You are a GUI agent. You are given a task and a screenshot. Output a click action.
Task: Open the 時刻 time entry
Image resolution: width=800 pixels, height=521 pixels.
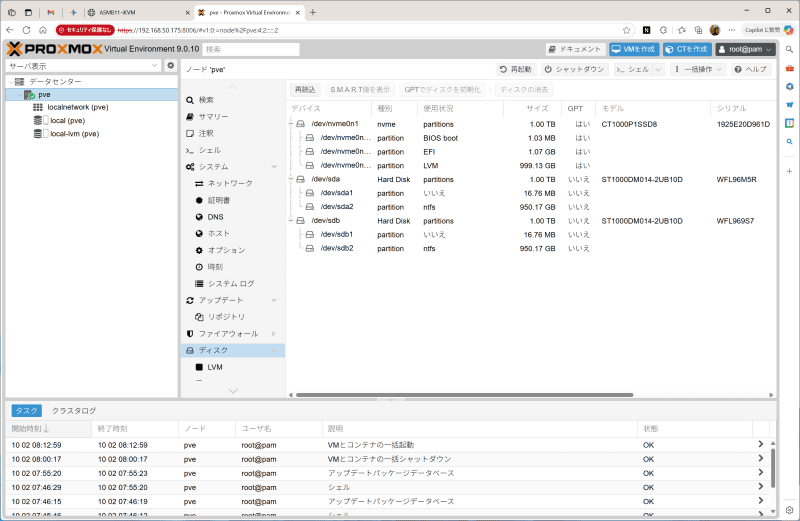(215, 267)
